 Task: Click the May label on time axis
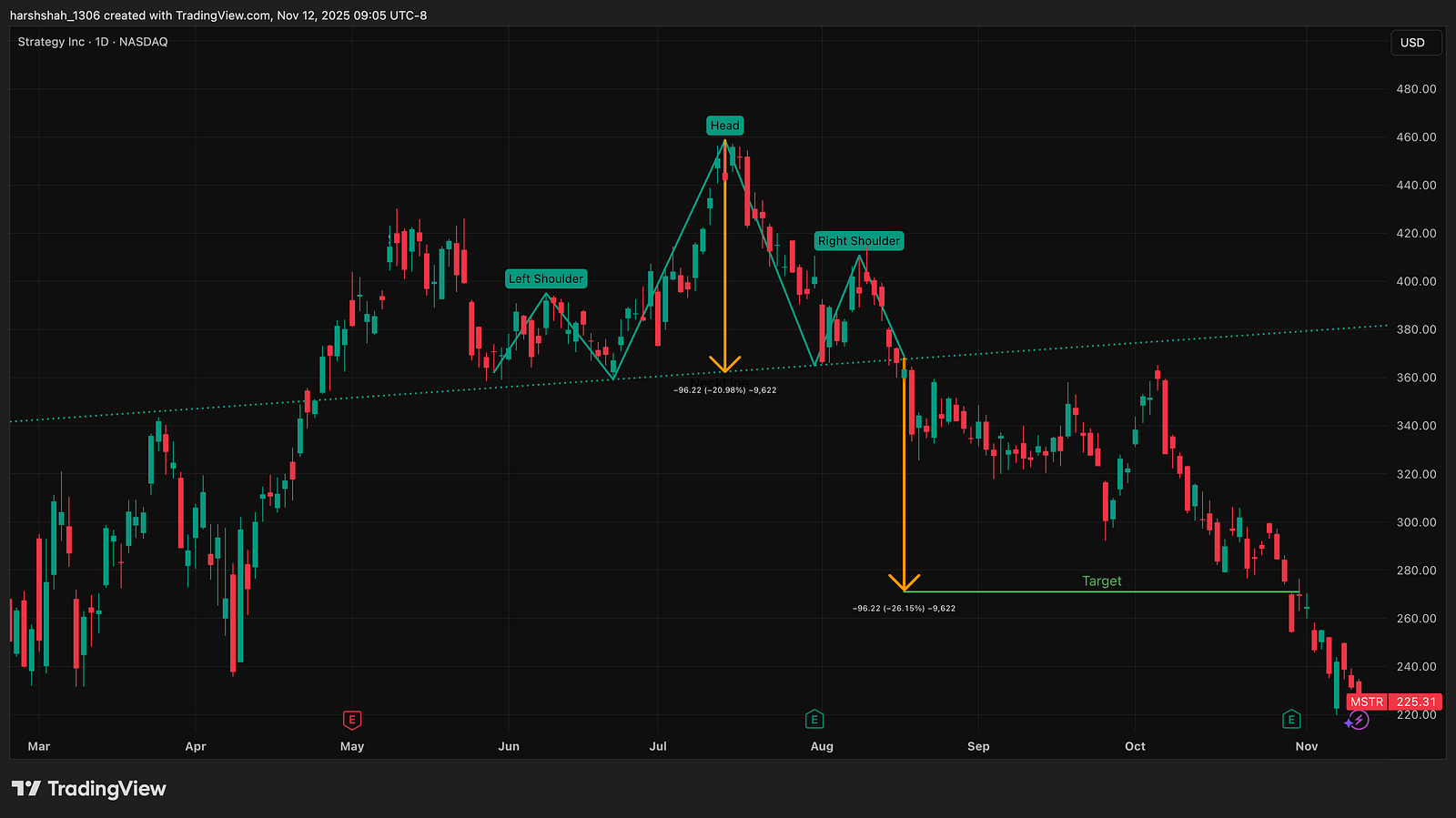point(352,747)
